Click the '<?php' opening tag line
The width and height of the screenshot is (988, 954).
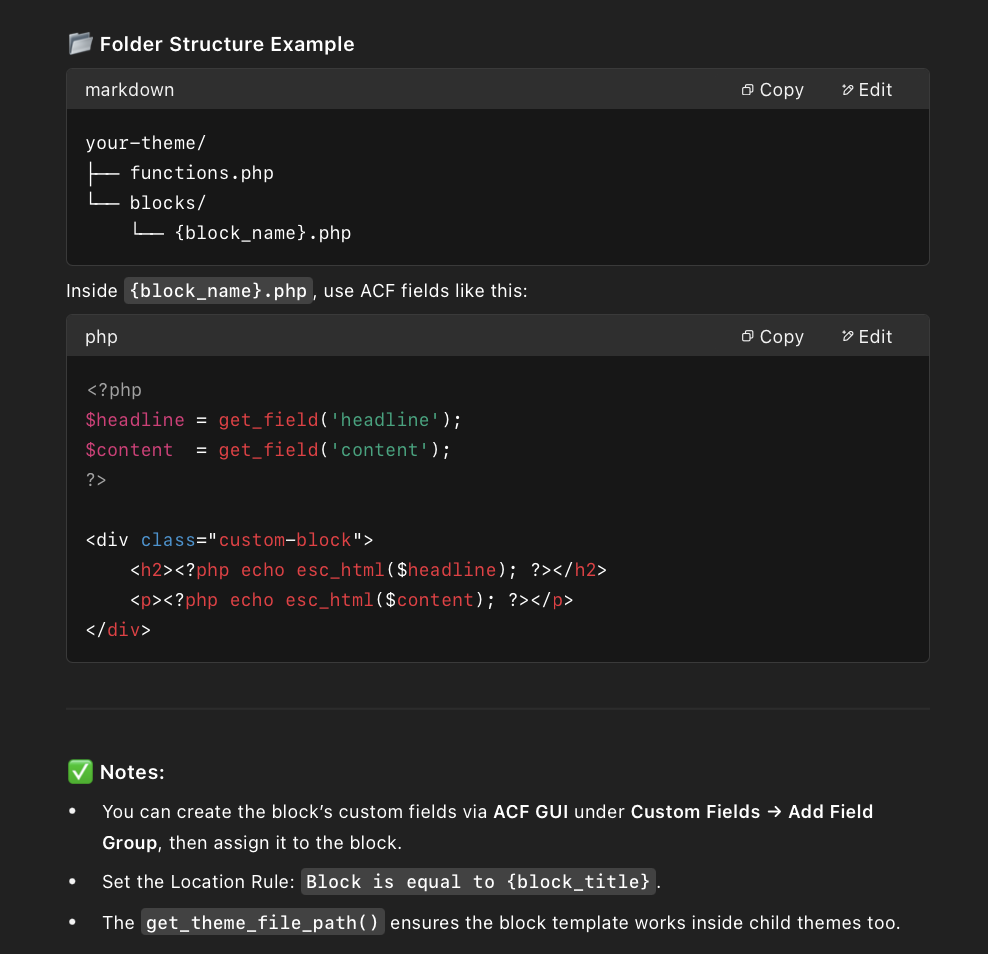[113, 390]
